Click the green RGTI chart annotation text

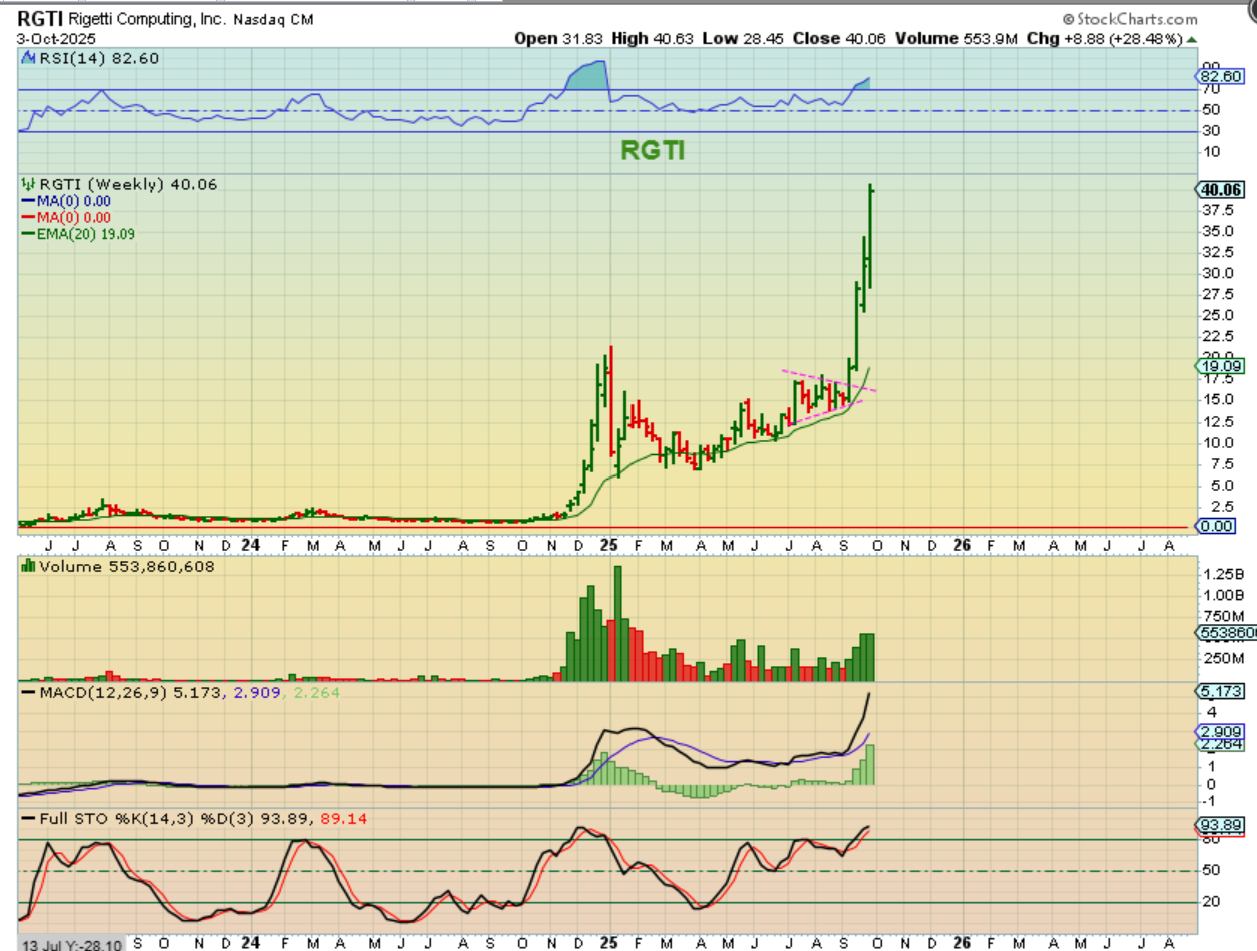click(652, 151)
